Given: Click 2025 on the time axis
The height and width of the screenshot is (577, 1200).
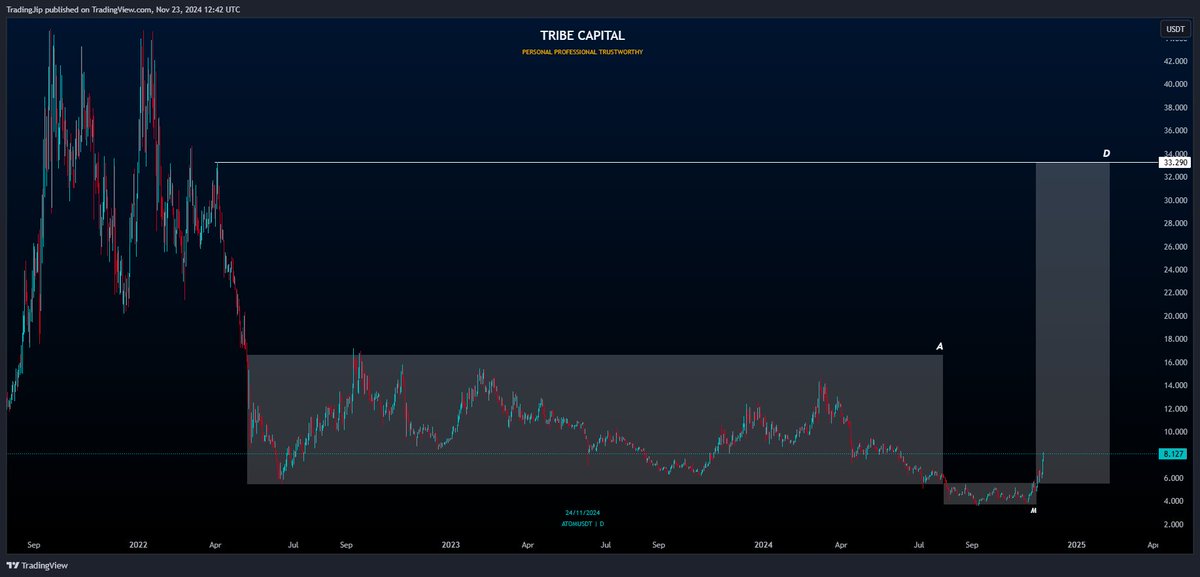Looking at the screenshot, I should point(1077,545).
